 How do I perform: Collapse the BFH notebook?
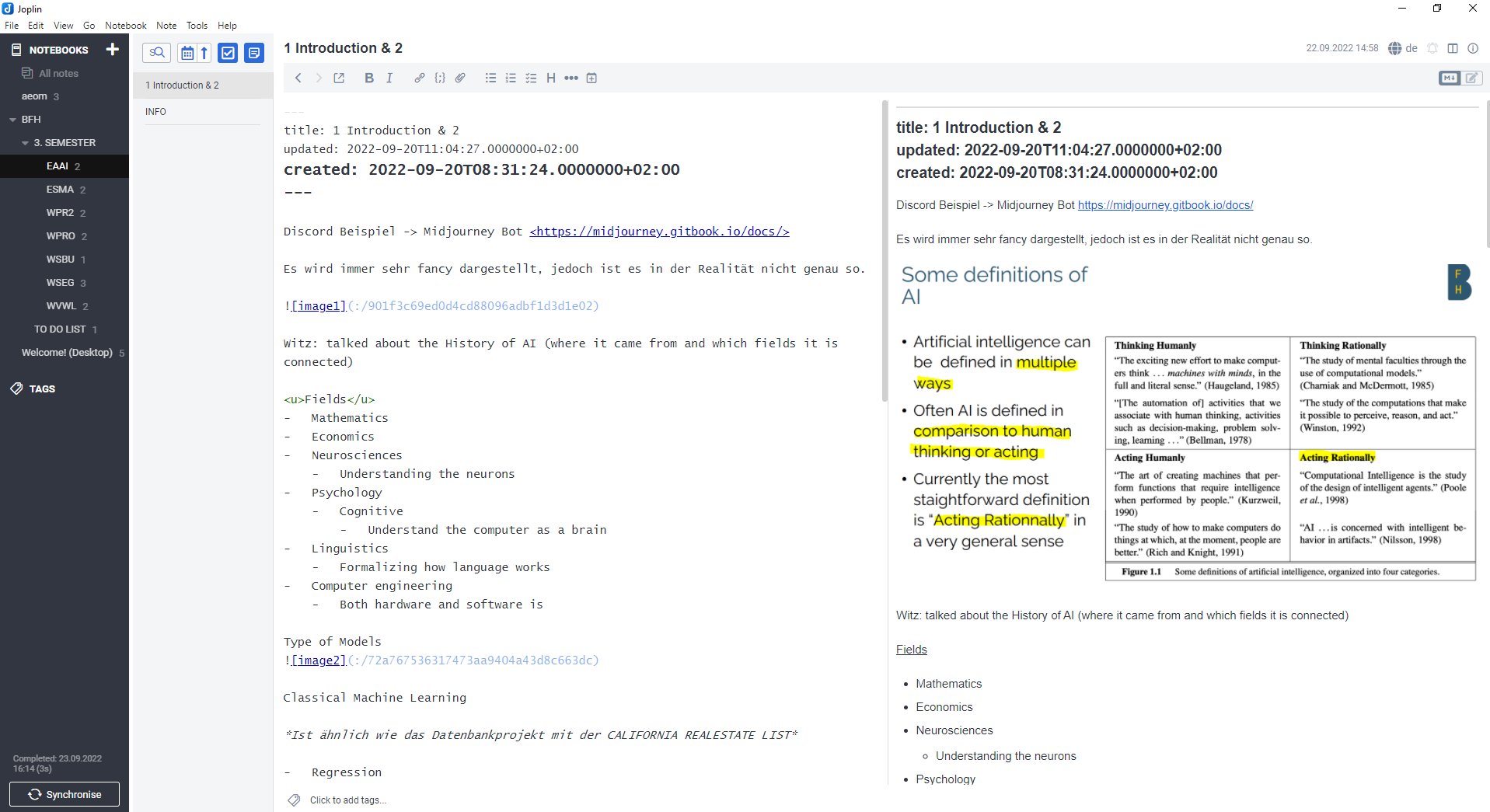coord(11,119)
